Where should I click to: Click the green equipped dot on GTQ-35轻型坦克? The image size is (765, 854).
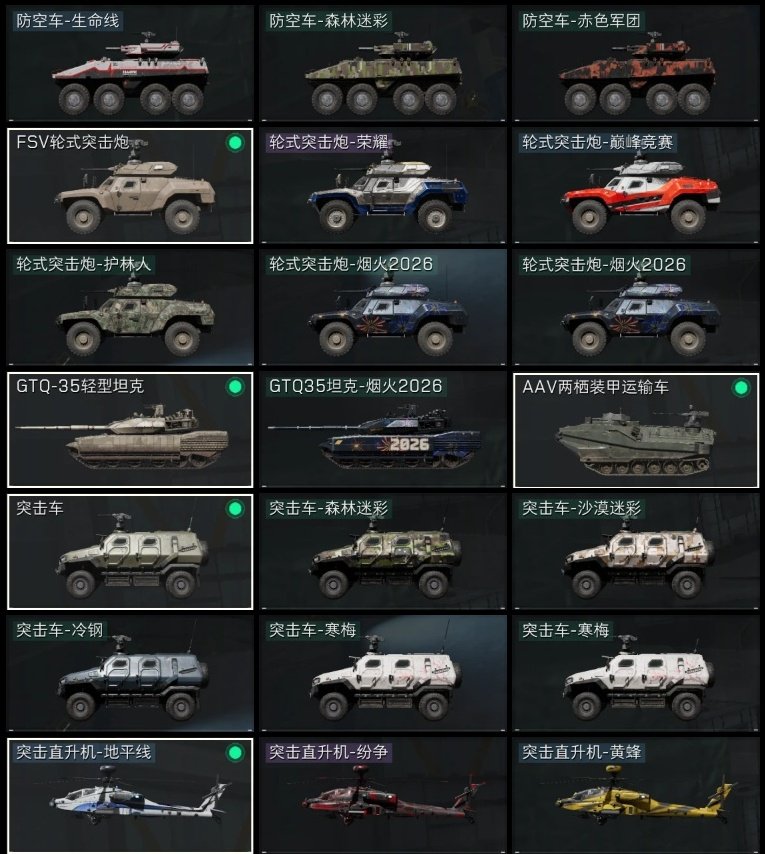coord(235,387)
